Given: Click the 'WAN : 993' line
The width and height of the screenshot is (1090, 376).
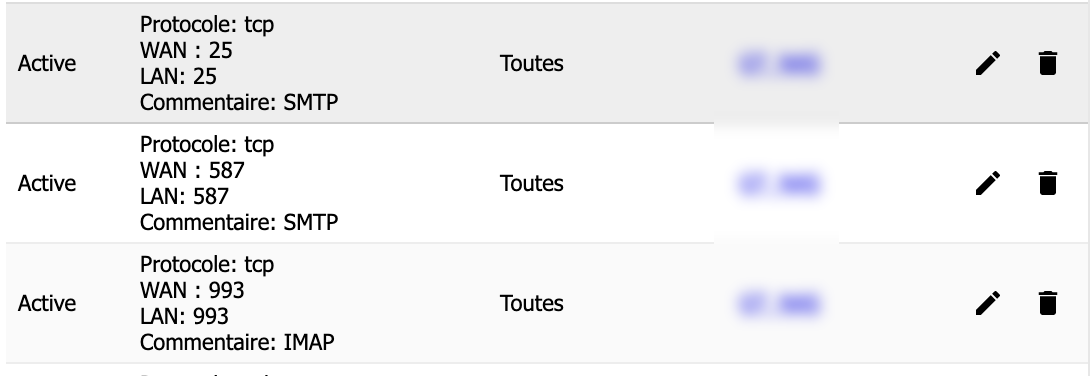Looking at the screenshot, I should (192, 290).
